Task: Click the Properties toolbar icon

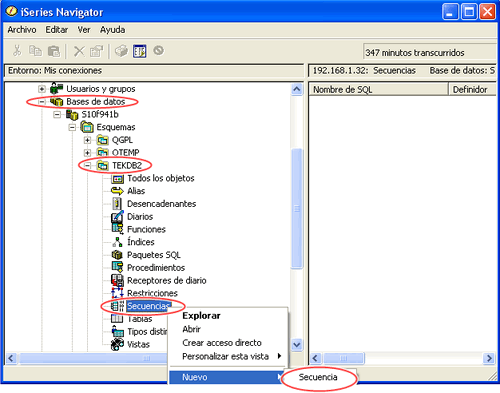Action: (97, 51)
